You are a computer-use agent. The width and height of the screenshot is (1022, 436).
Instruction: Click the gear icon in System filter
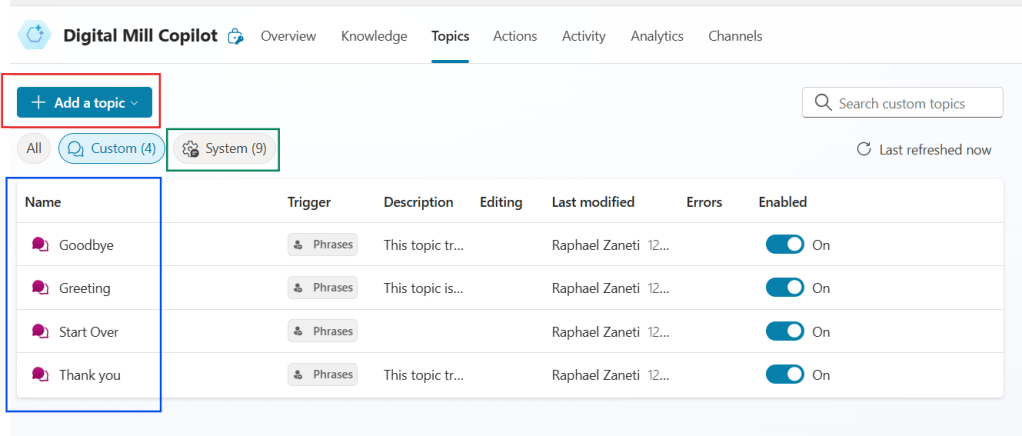[190, 149]
